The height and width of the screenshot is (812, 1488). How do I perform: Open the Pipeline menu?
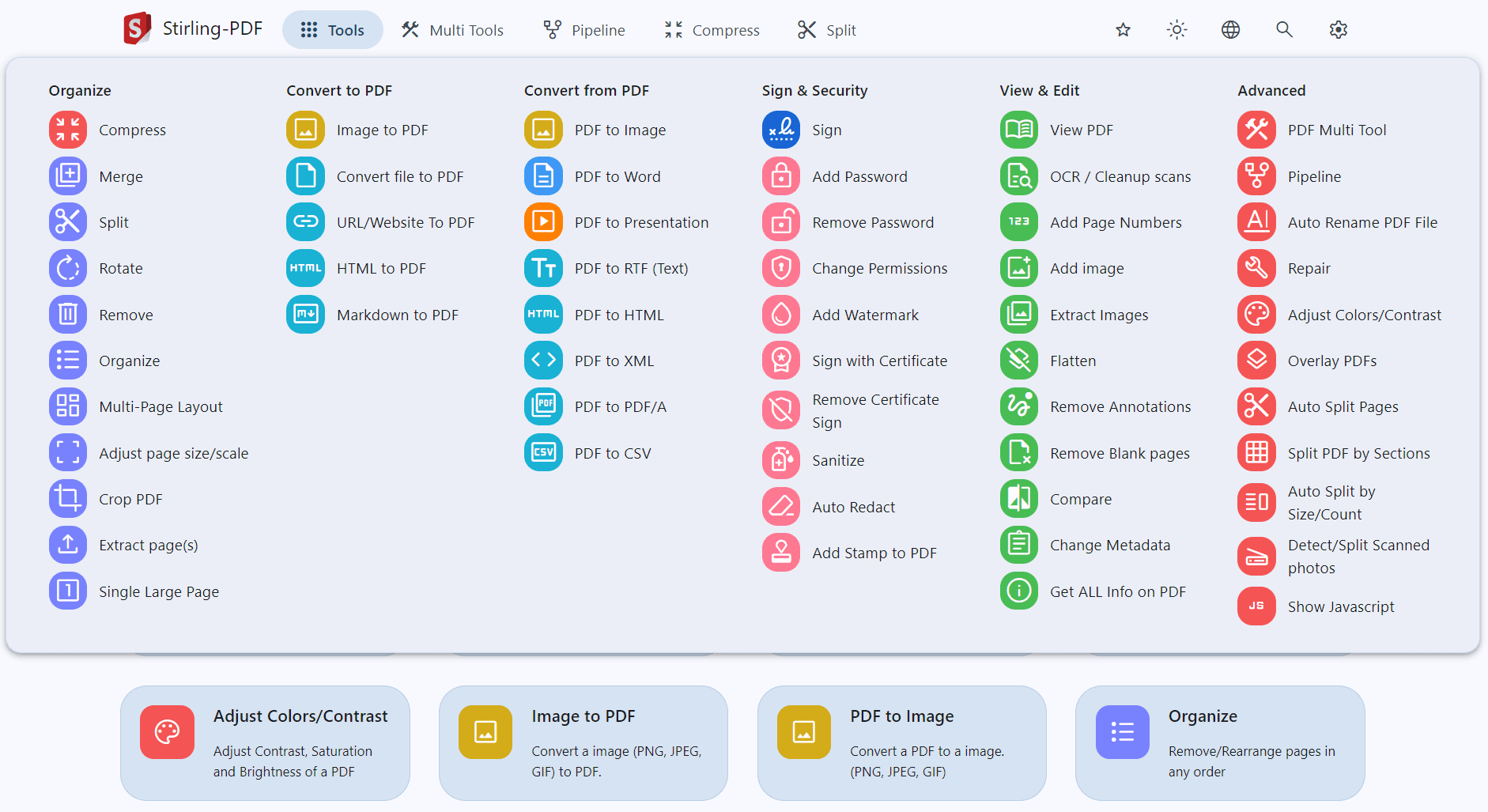click(x=583, y=29)
